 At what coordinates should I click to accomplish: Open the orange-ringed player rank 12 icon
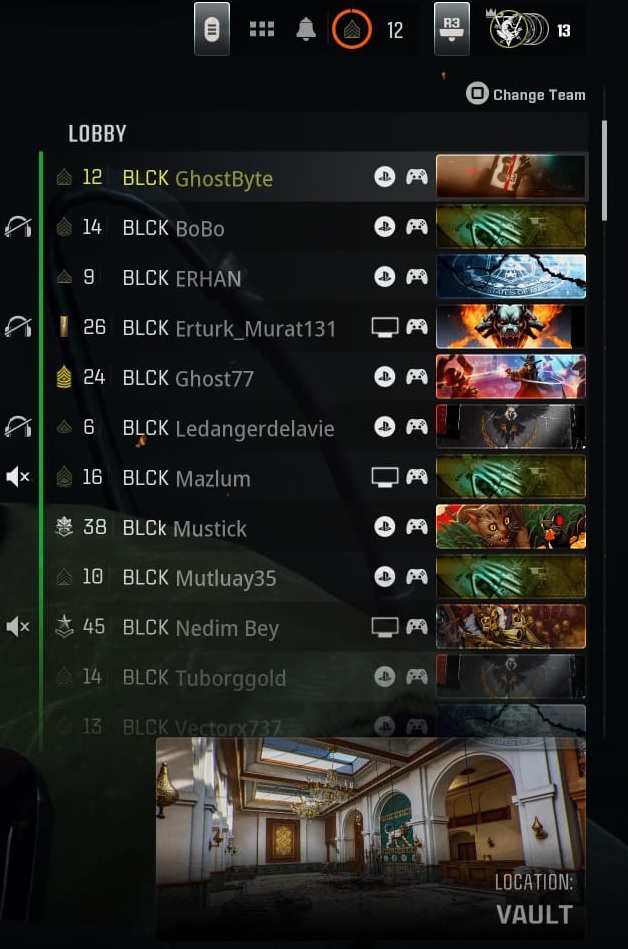(352, 29)
